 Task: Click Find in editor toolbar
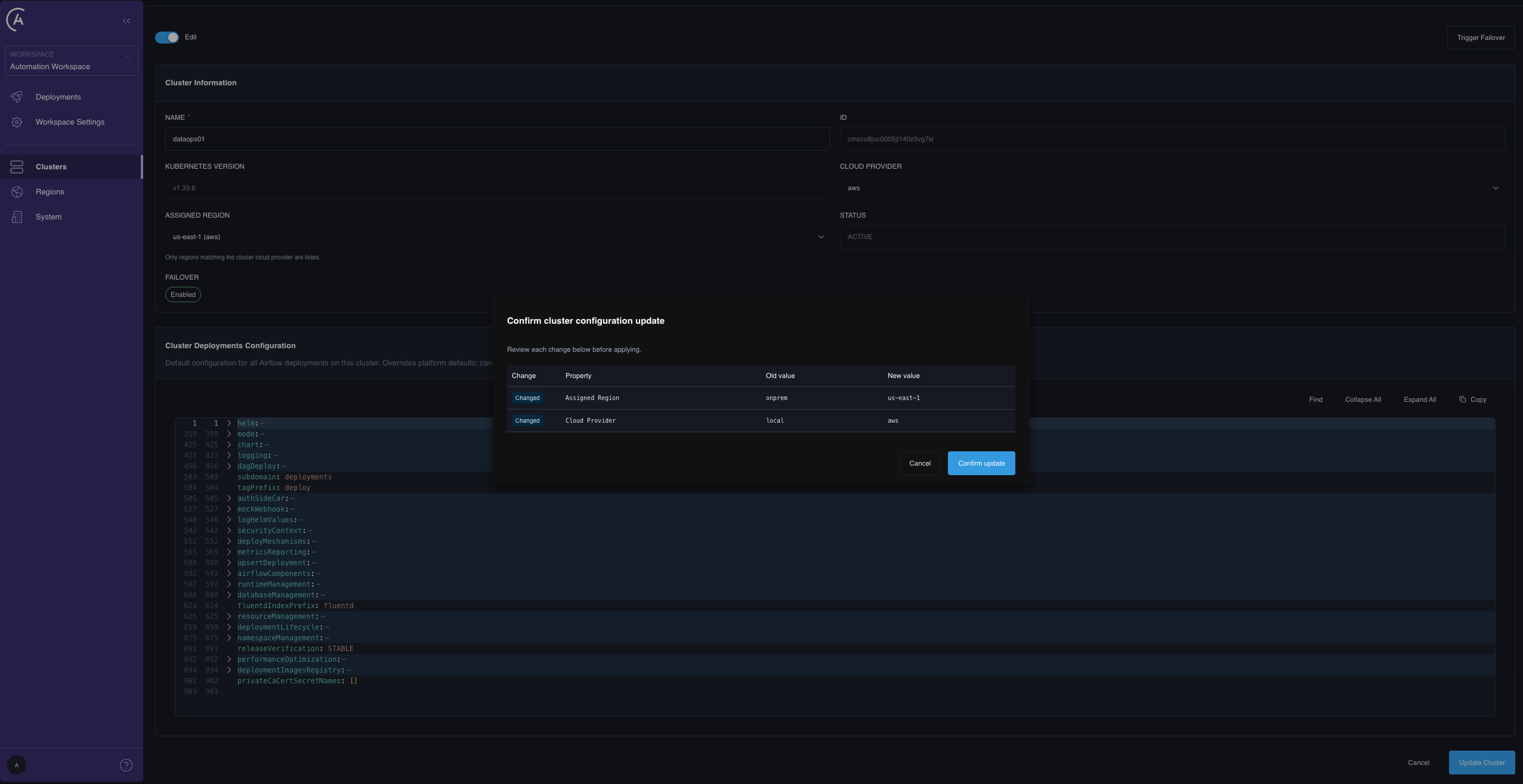[x=1315, y=399]
